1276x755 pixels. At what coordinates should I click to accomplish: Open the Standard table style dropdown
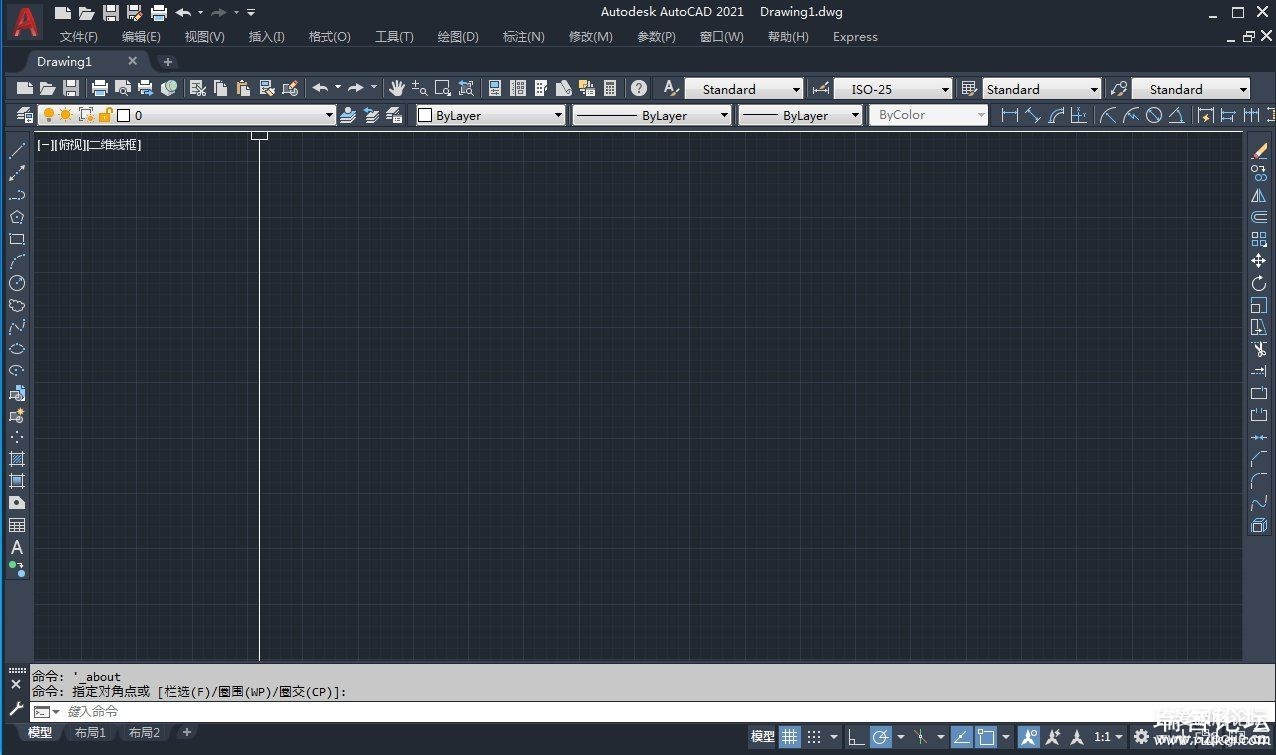(x=1094, y=89)
